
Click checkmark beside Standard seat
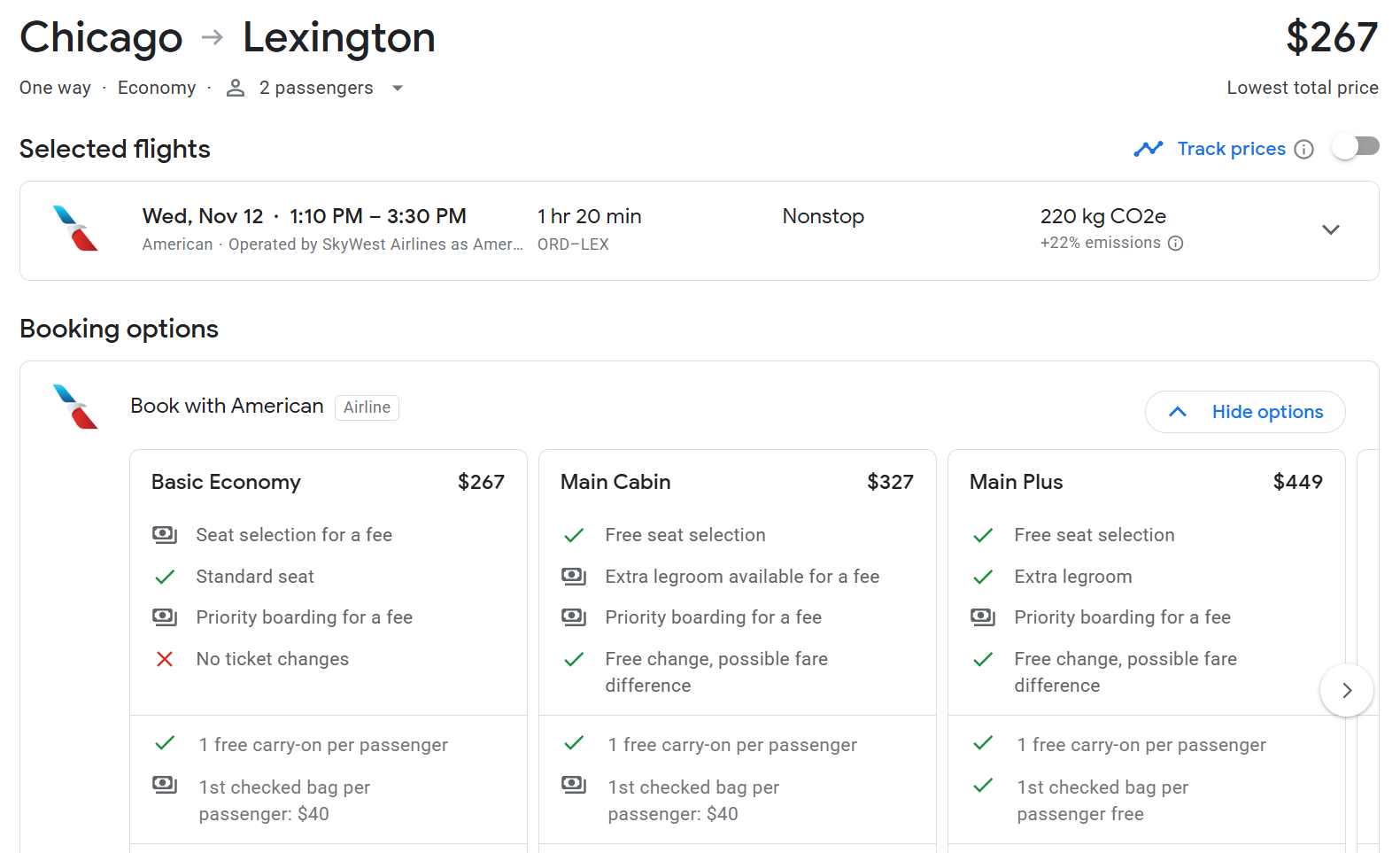pos(165,577)
